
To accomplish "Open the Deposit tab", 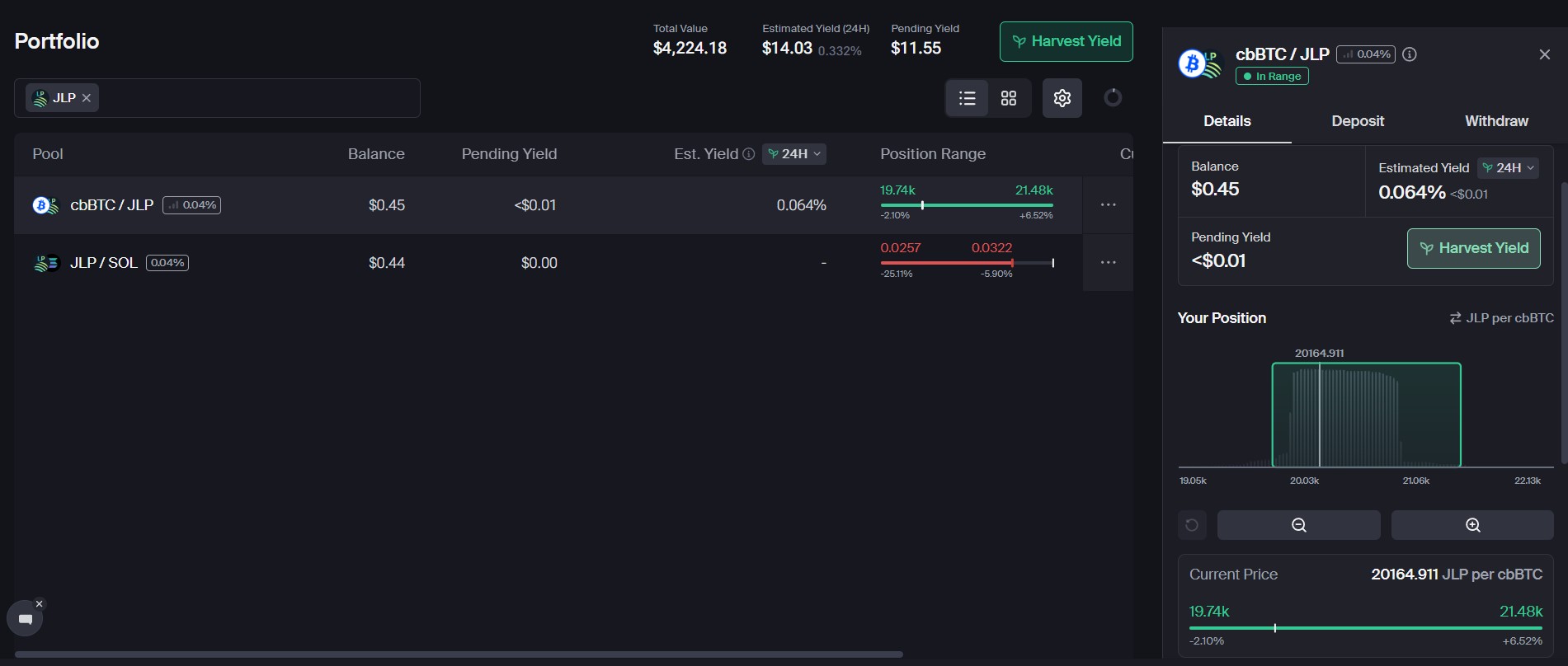I will tap(1358, 121).
